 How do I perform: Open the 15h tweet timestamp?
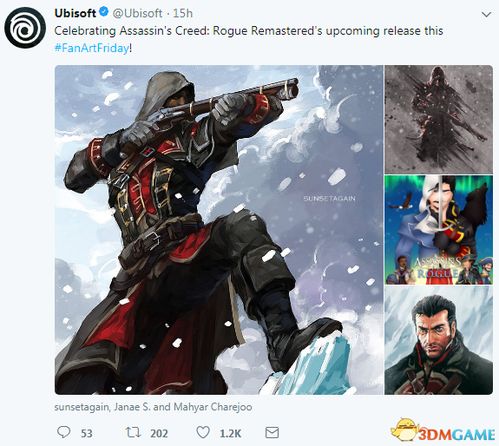[x=183, y=13]
